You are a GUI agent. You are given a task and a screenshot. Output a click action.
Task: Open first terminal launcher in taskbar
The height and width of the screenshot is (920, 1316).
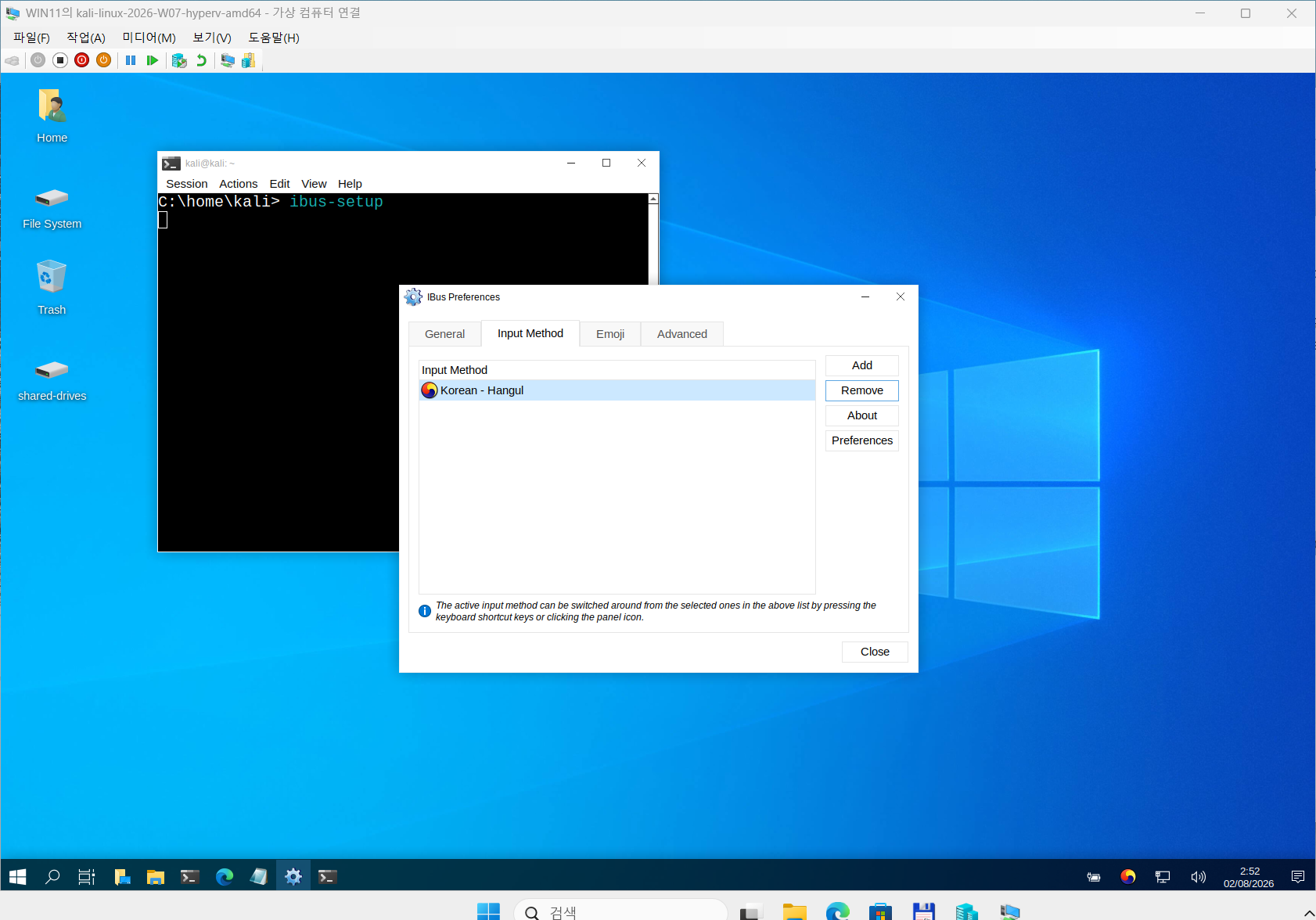190,877
